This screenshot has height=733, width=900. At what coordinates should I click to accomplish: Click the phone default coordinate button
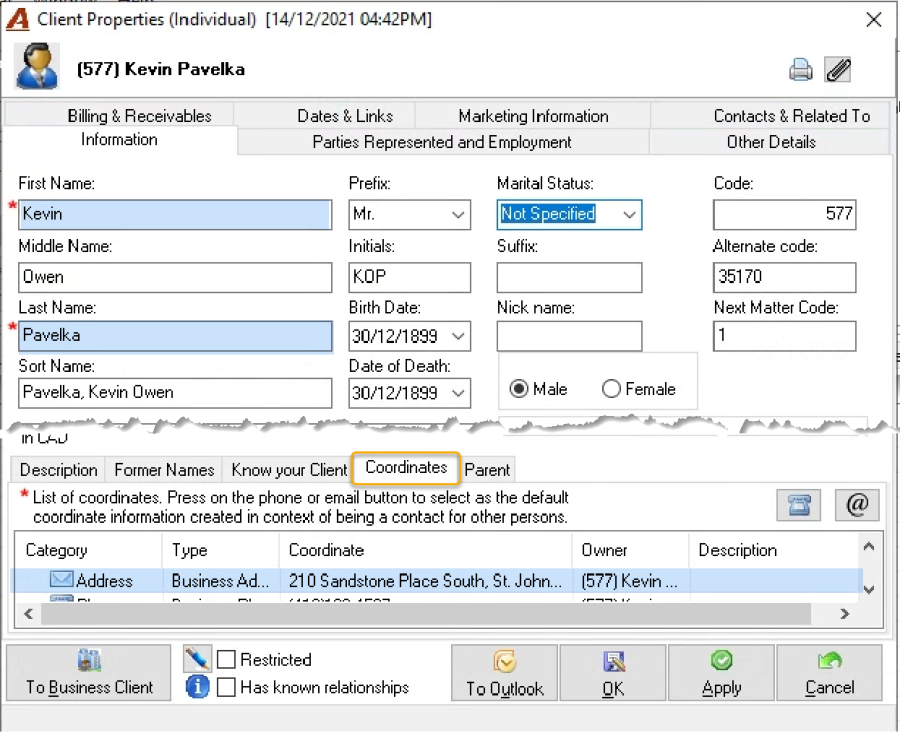pyautogui.click(x=798, y=505)
